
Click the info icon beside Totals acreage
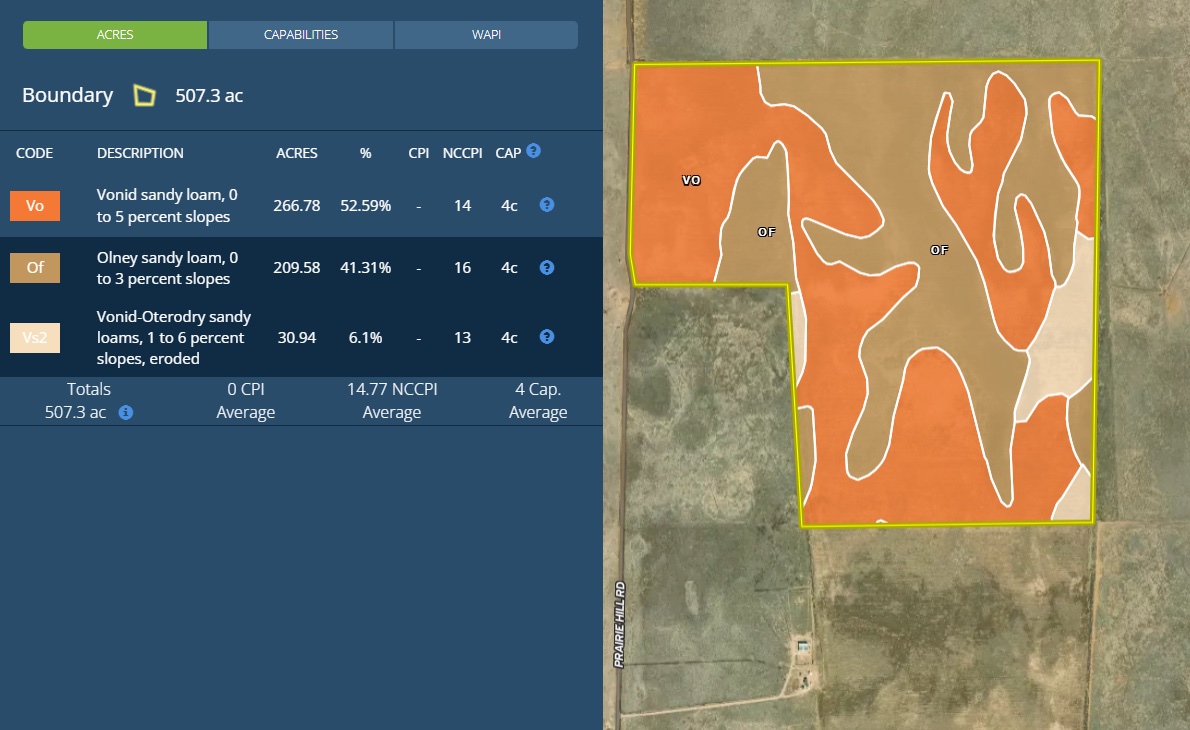click(x=126, y=413)
